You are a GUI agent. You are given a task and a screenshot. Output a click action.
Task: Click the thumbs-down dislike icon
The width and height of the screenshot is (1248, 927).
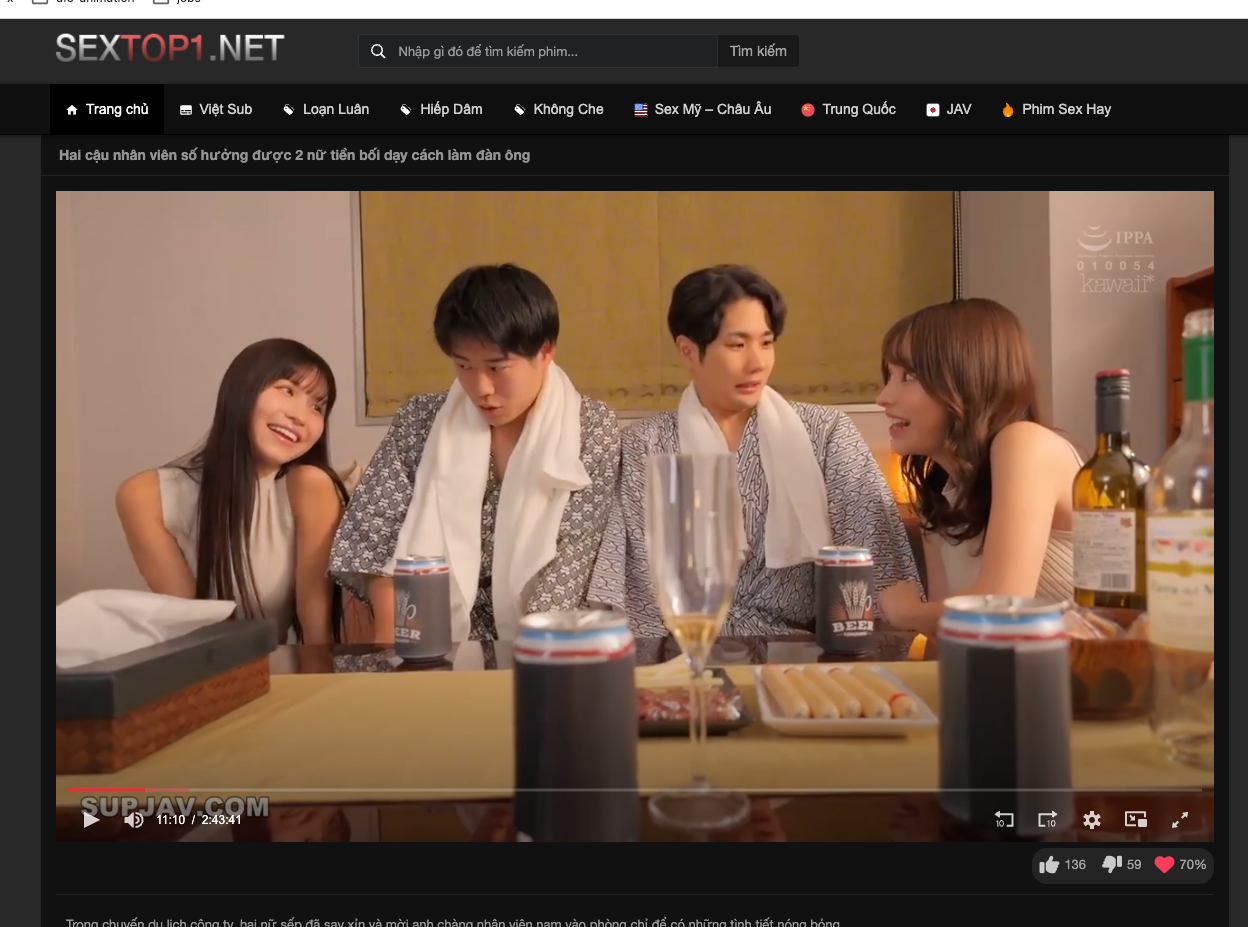pos(1111,865)
